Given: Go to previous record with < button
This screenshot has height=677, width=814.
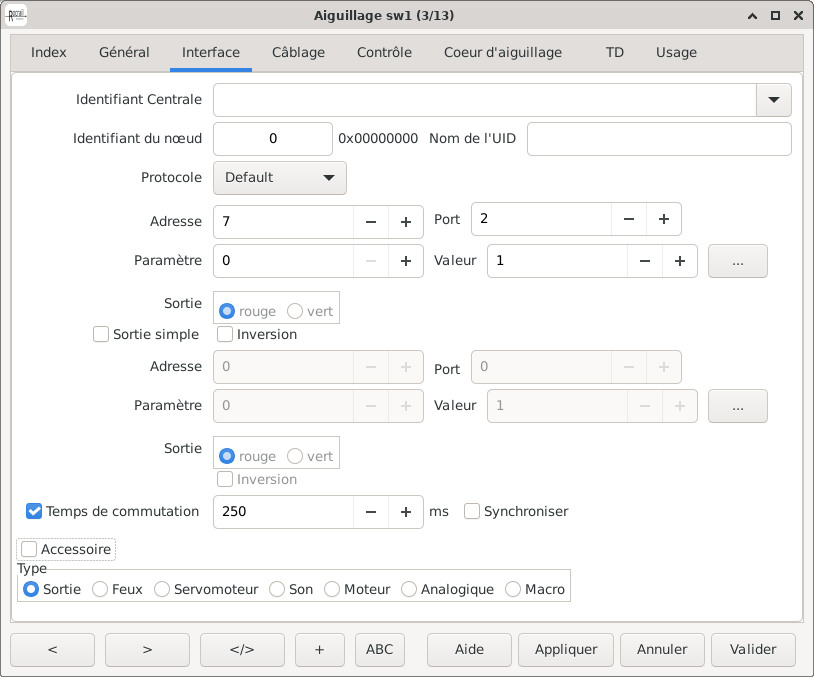Looking at the screenshot, I should 52,650.
